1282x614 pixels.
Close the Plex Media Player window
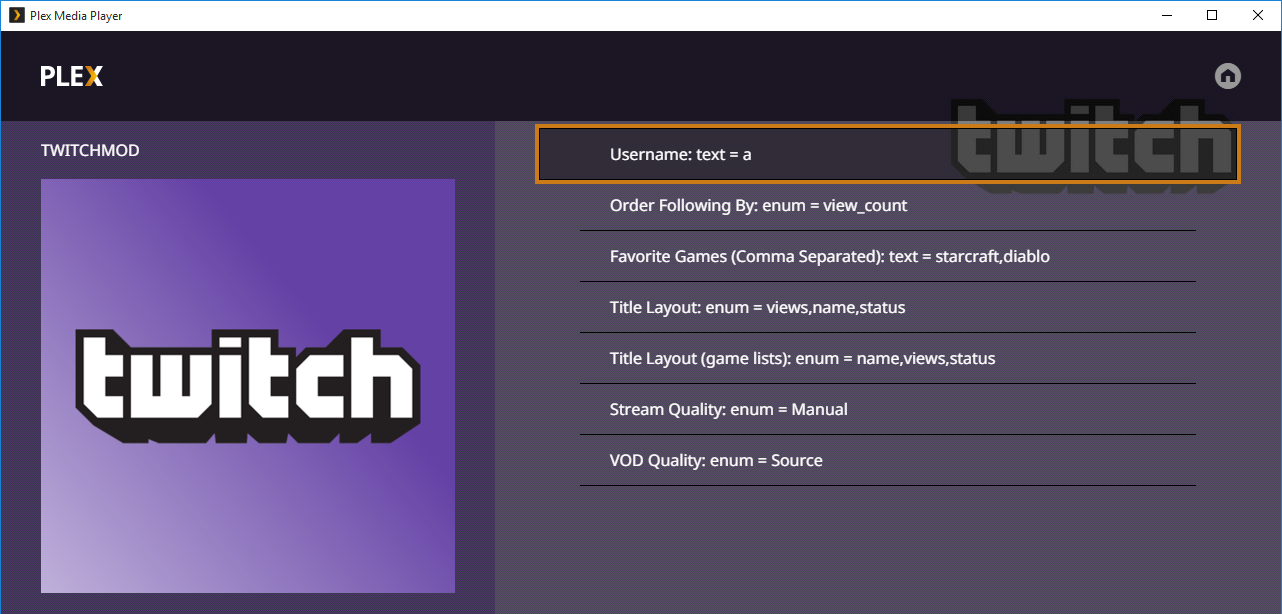pos(1258,15)
